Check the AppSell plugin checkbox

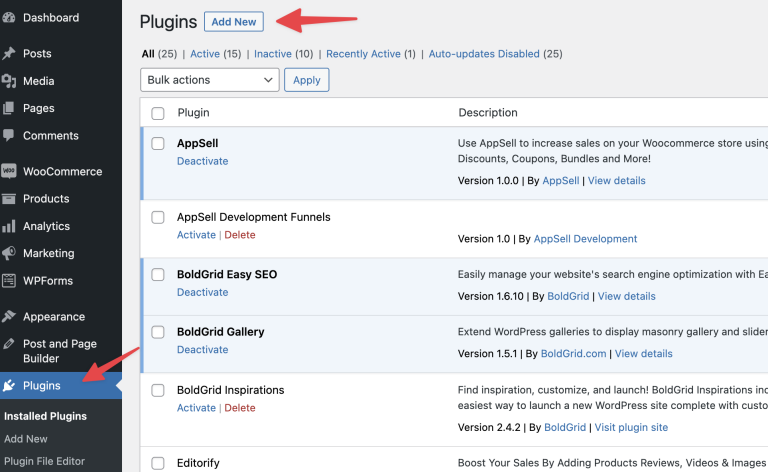click(158, 143)
